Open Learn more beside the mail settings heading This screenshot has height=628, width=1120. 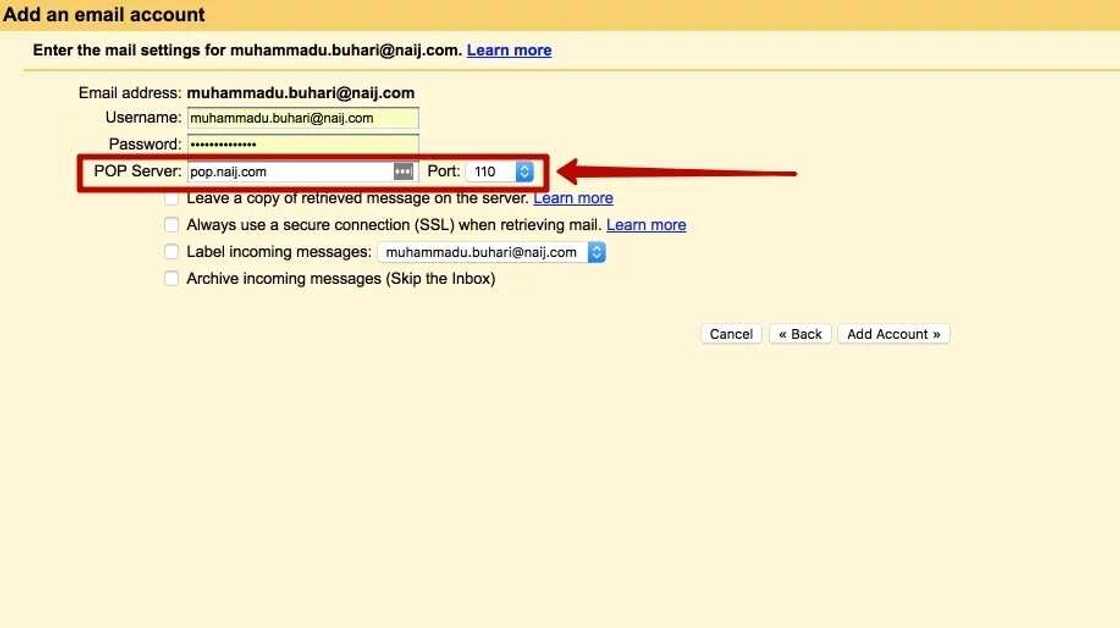509,50
